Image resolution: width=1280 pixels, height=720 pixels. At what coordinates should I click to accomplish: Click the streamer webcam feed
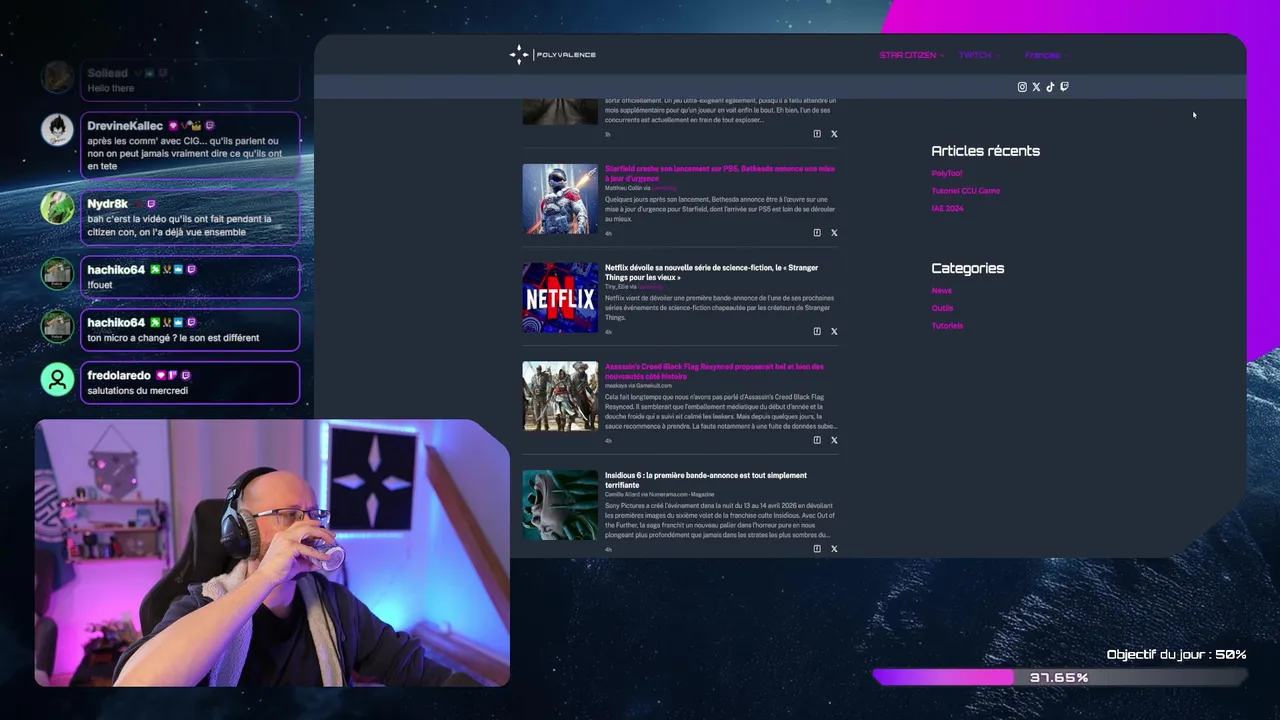pos(272,553)
